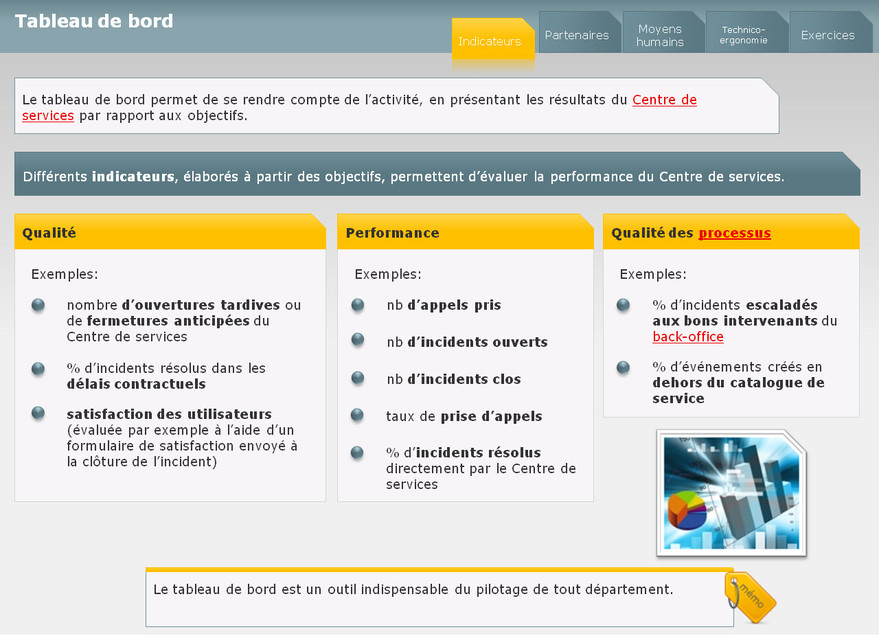
Task: Open the "processus" link in header
Action: click(734, 233)
